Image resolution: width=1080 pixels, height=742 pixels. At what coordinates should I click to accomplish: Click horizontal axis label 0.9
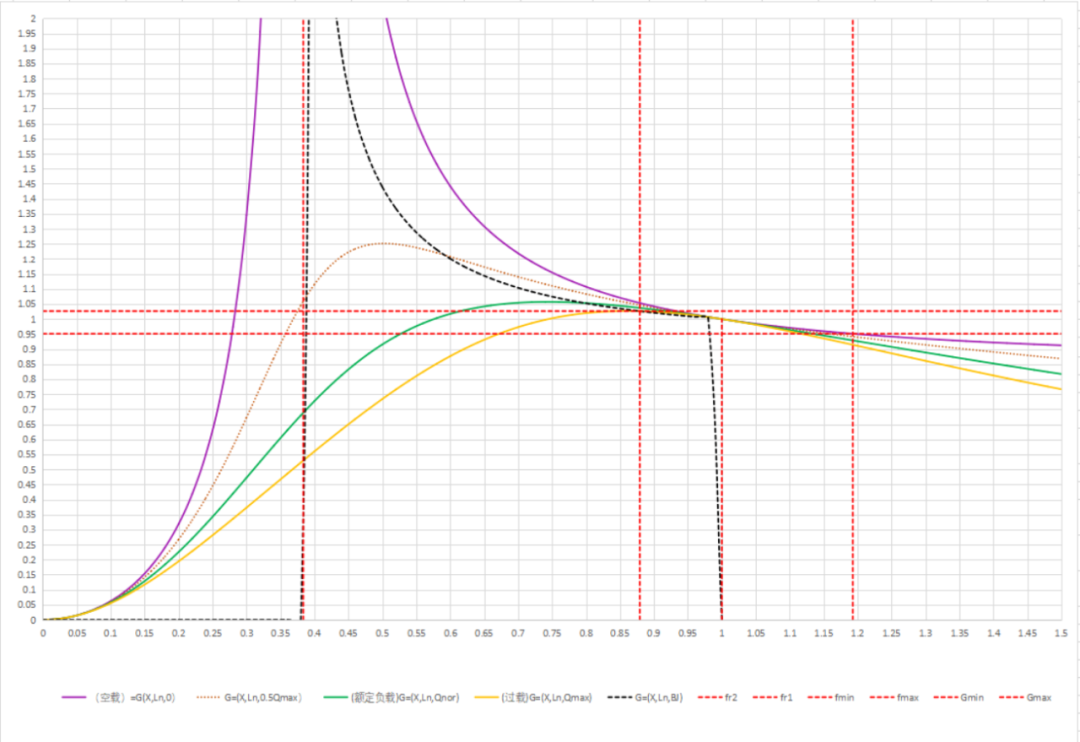click(x=654, y=633)
